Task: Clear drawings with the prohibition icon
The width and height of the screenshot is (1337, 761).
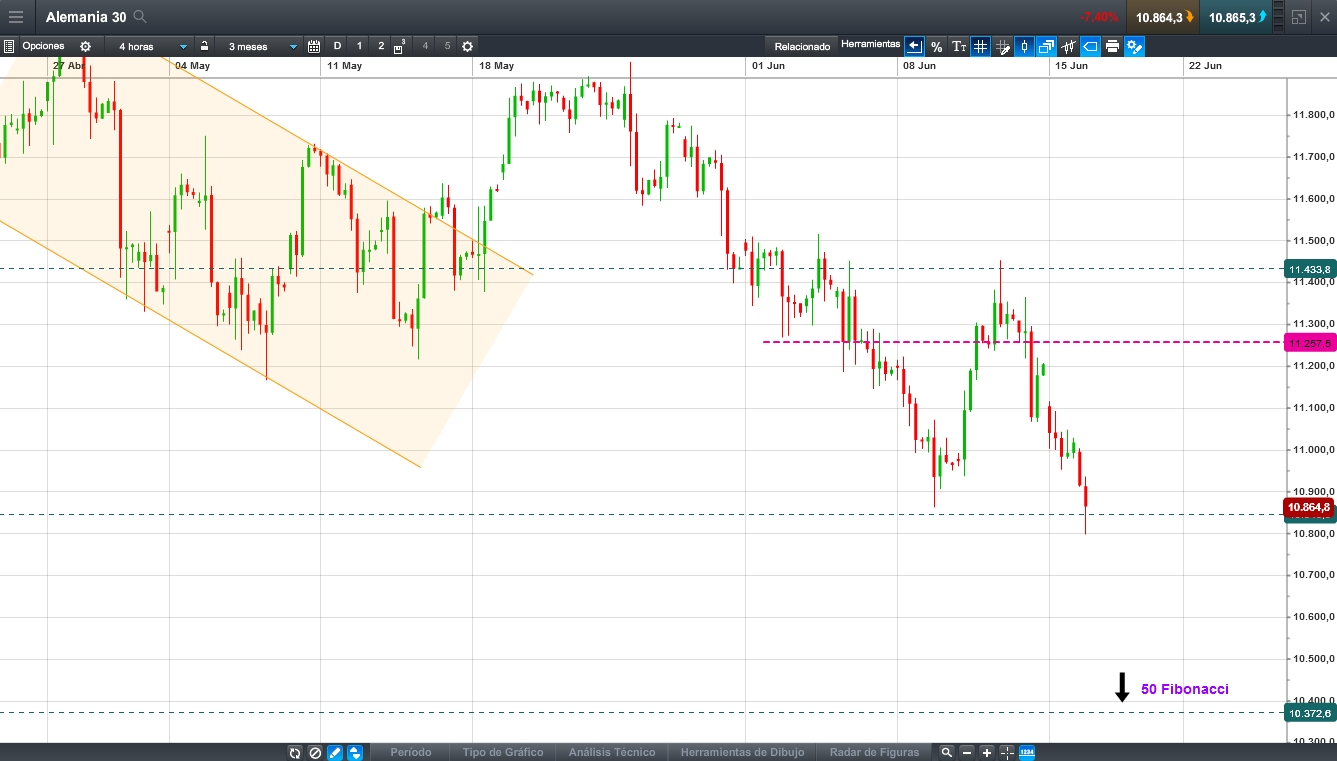Action: click(315, 752)
